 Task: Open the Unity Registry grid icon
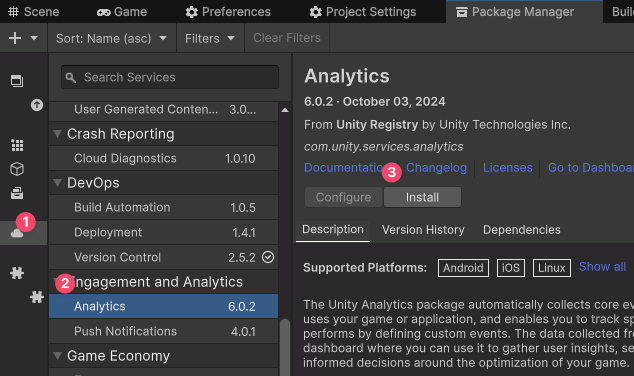point(17,145)
